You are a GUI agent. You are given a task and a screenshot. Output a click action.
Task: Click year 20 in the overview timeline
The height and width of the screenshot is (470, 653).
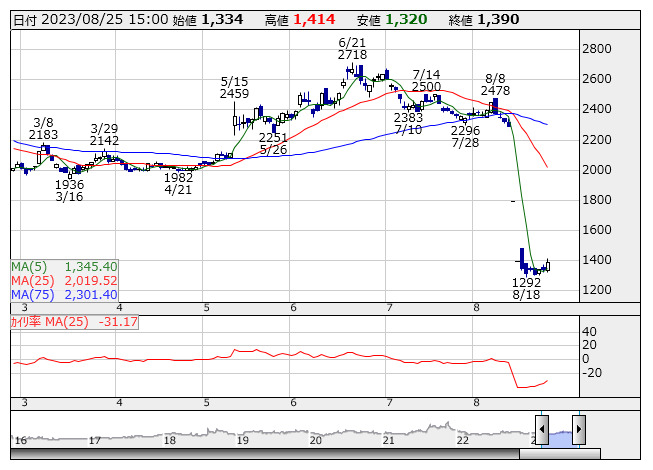315,440
